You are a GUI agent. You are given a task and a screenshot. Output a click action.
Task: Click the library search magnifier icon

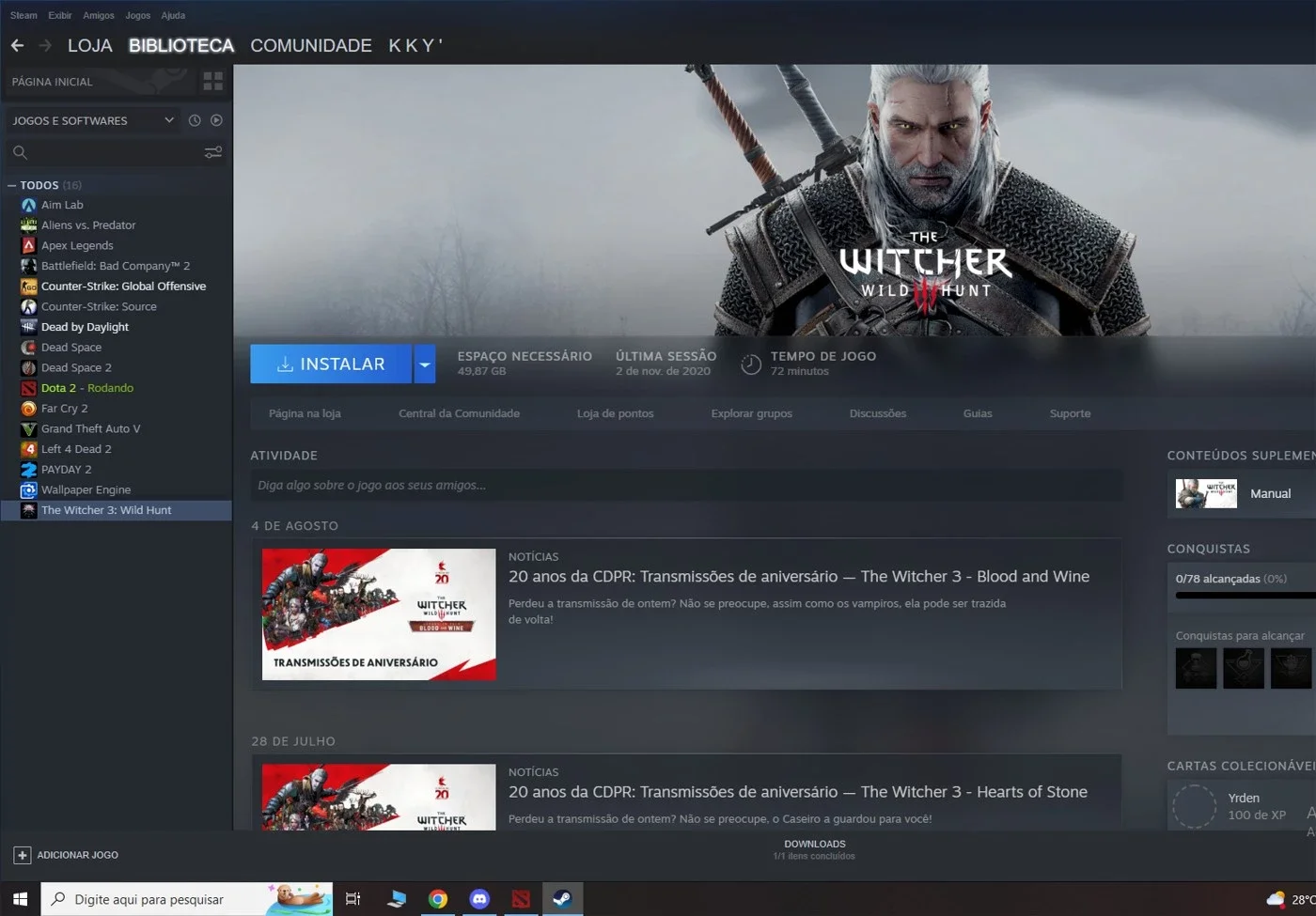(20, 152)
